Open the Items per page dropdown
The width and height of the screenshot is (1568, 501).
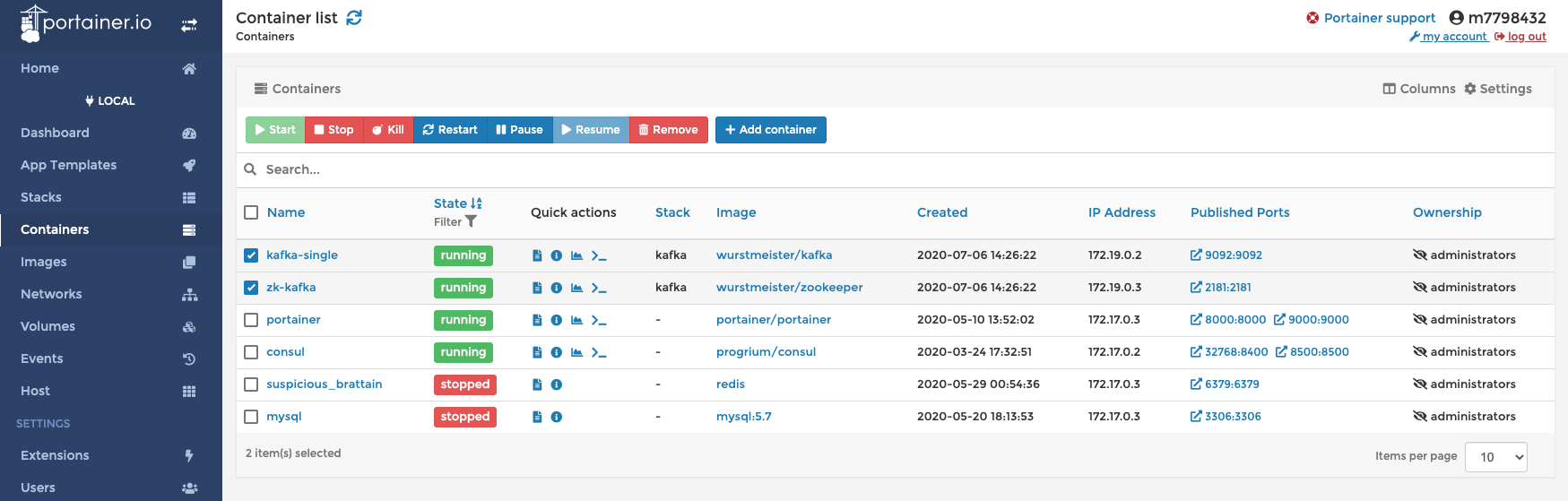tap(1495, 457)
